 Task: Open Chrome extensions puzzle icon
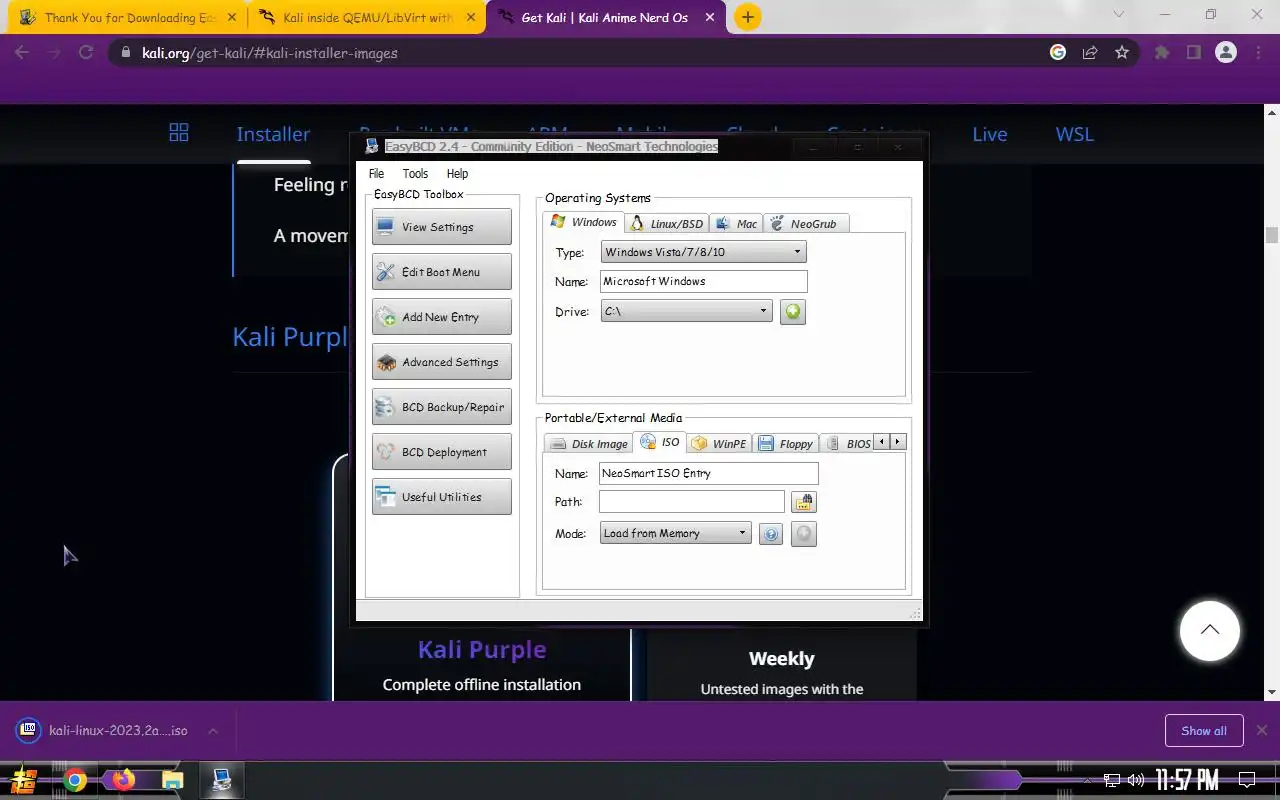point(1162,53)
